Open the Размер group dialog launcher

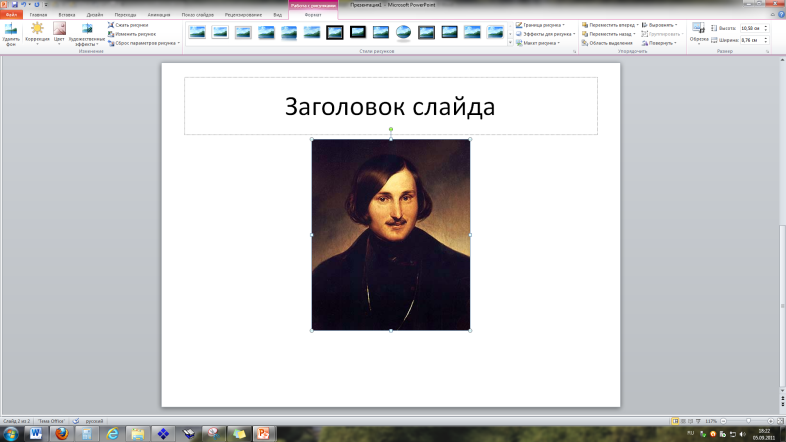tap(767, 52)
